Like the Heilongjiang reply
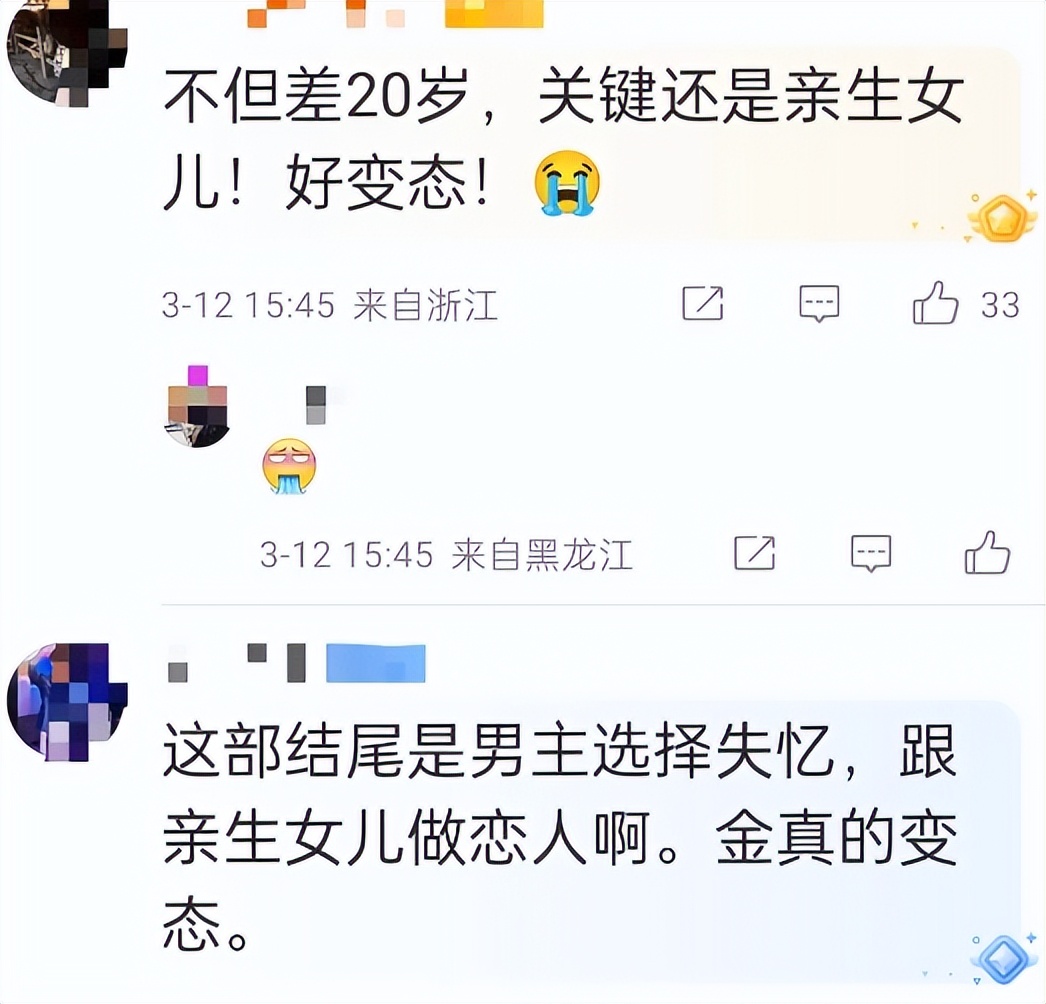The width and height of the screenshot is (1046, 1004). [987, 553]
